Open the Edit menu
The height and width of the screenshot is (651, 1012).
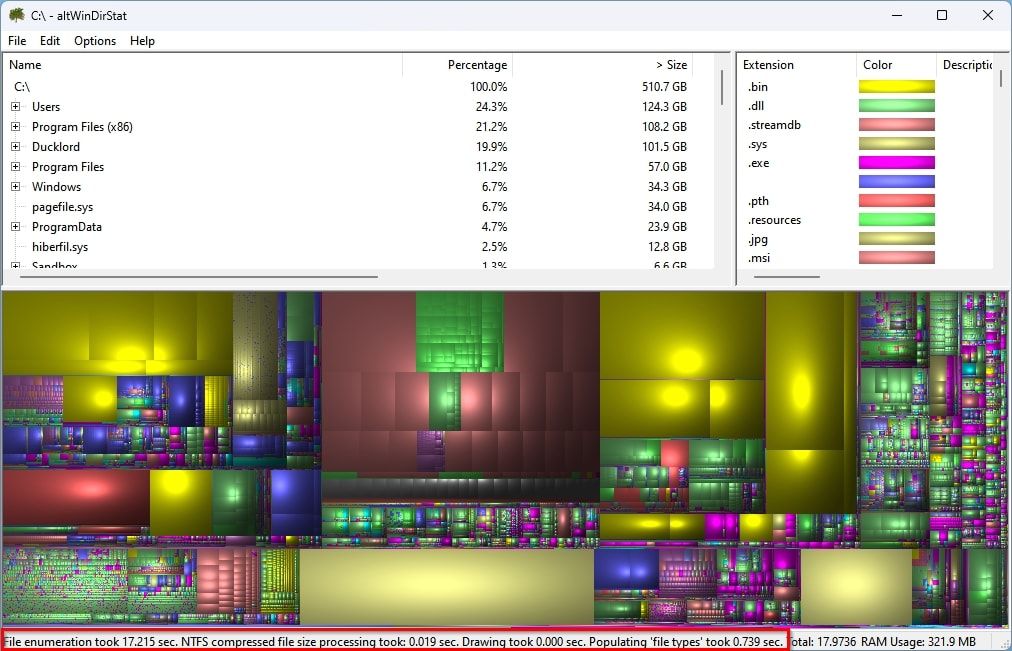(49, 41)
